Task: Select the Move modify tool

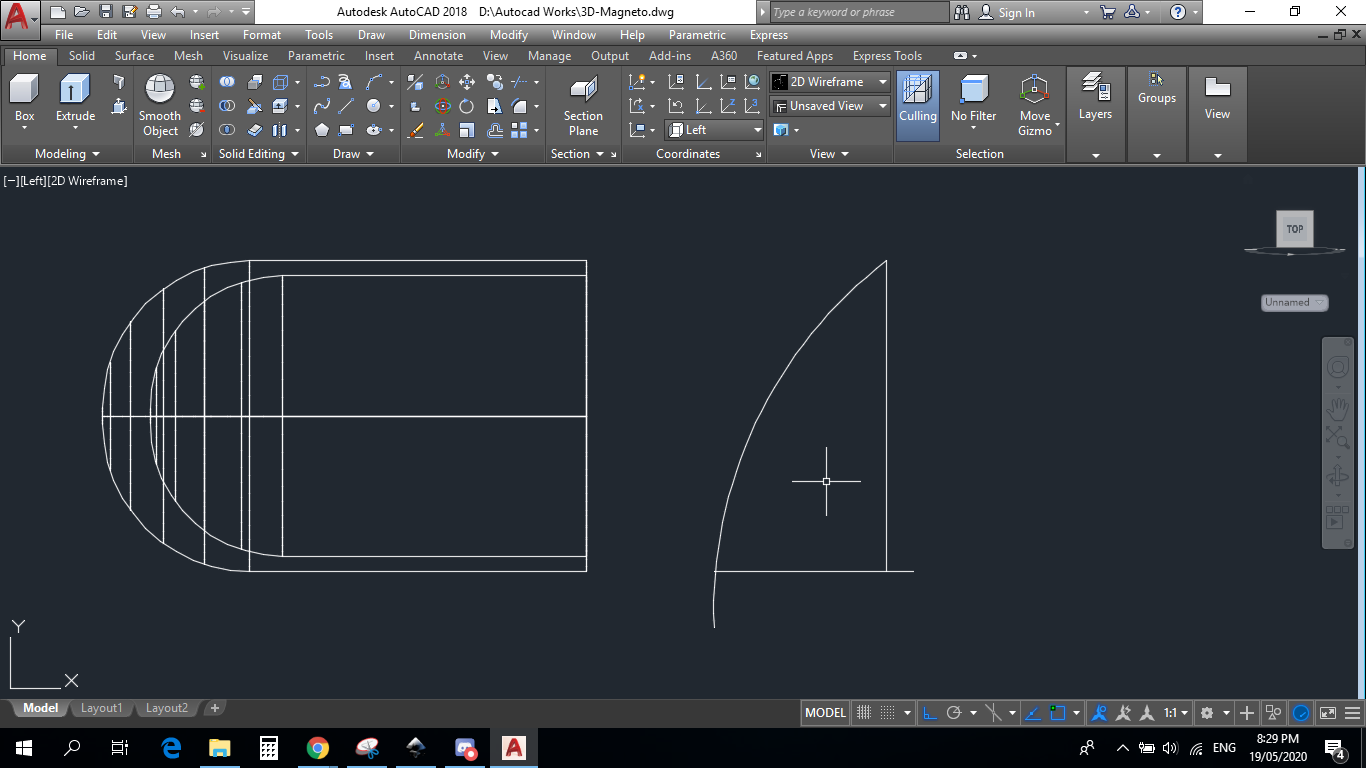Action: 467,82
